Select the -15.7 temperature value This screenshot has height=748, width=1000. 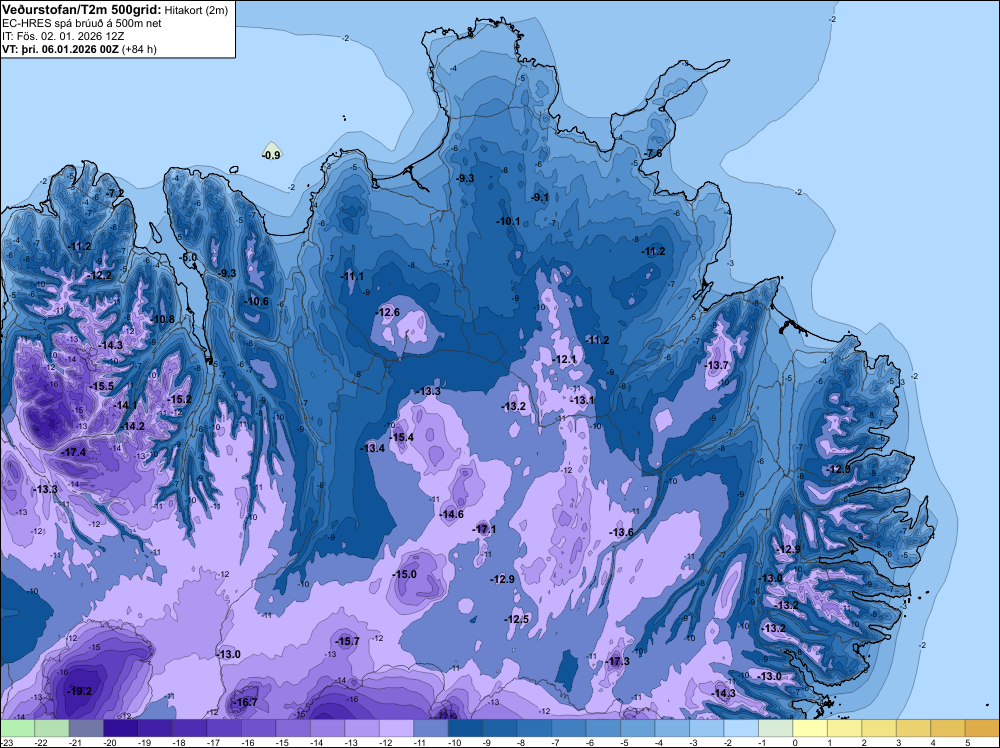[x=348, y=641]
